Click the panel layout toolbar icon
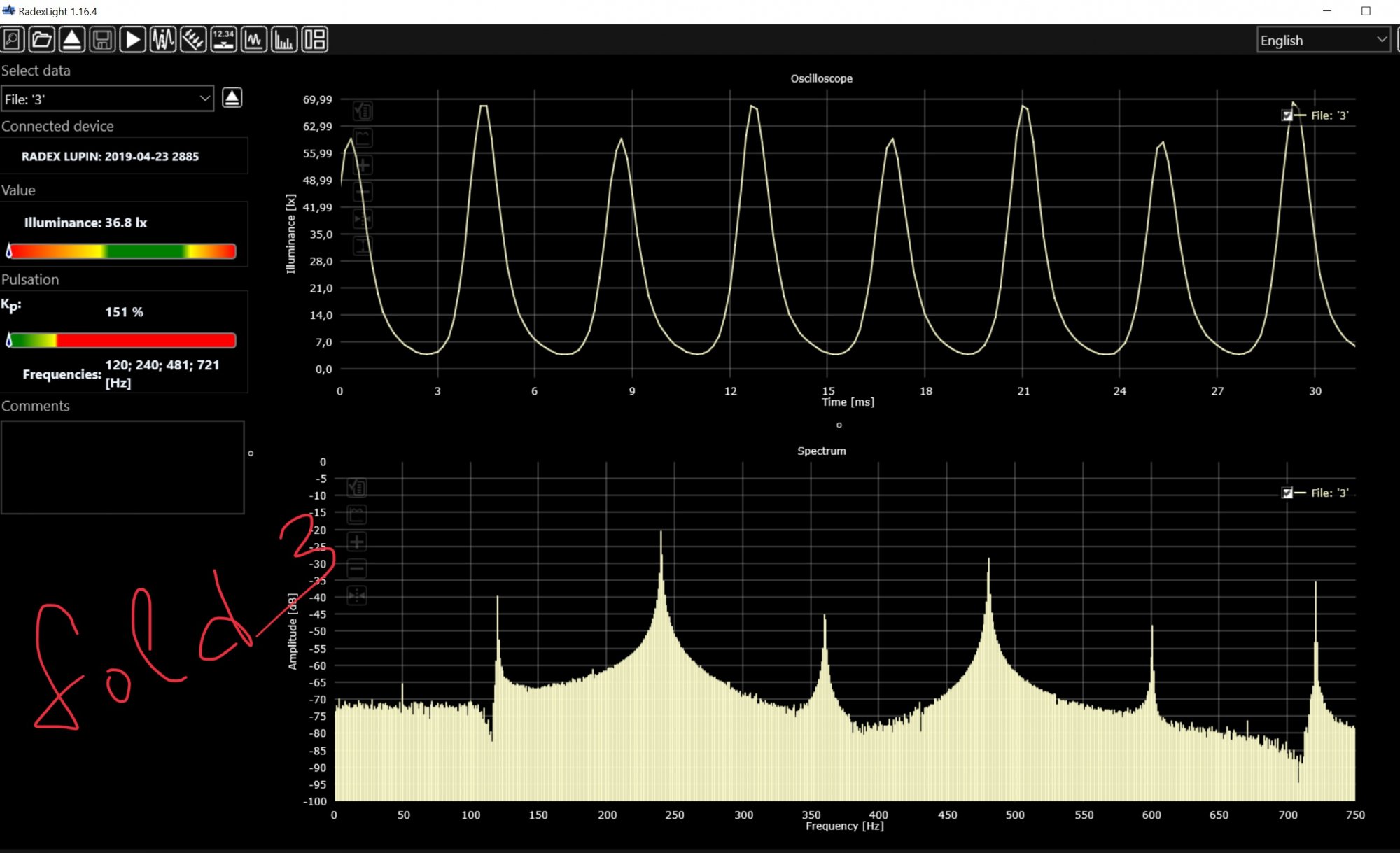 (314, 40)
